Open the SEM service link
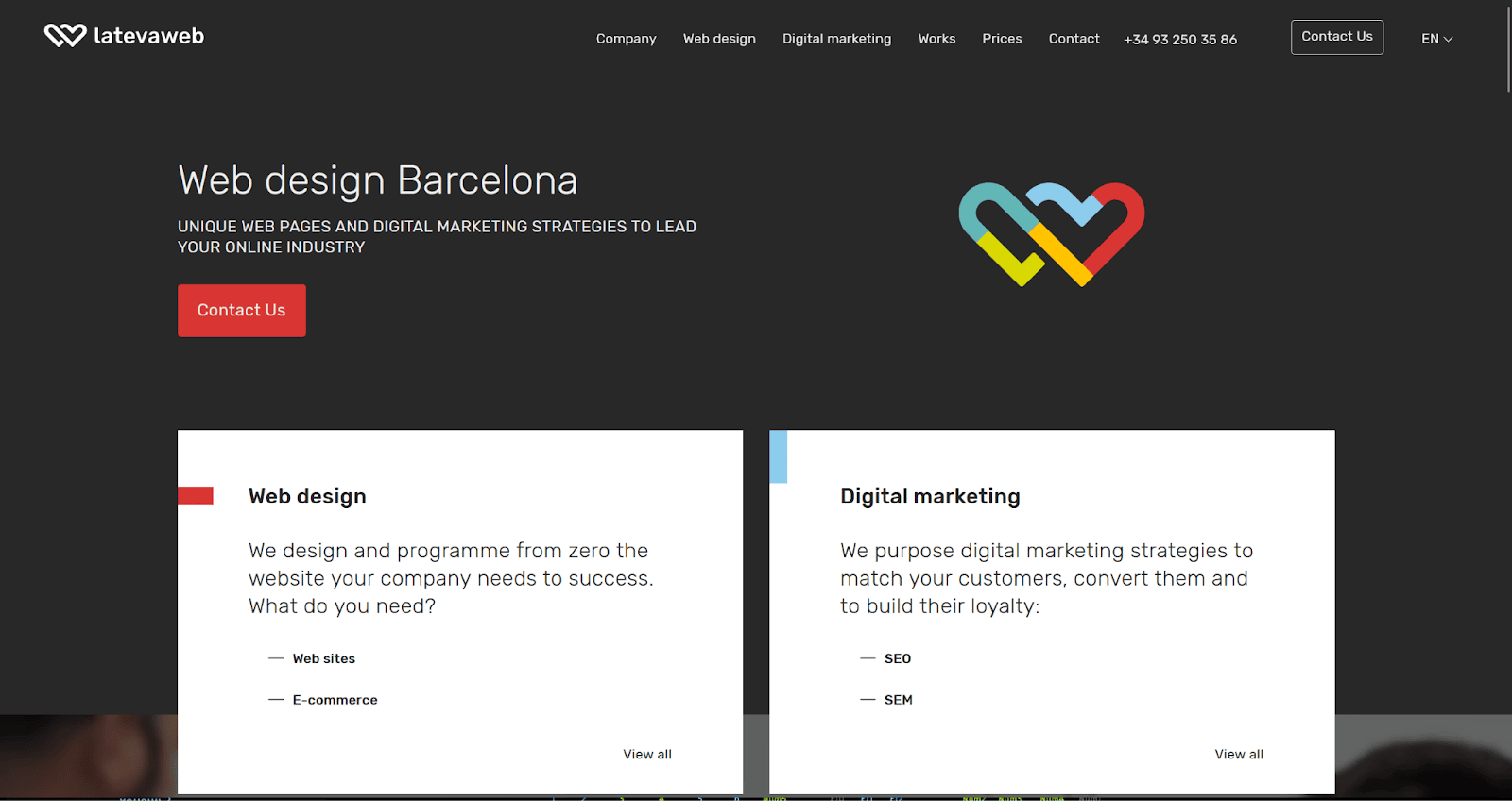The width and height of the screenshot is (1512, 801). [x=898, y=700]
